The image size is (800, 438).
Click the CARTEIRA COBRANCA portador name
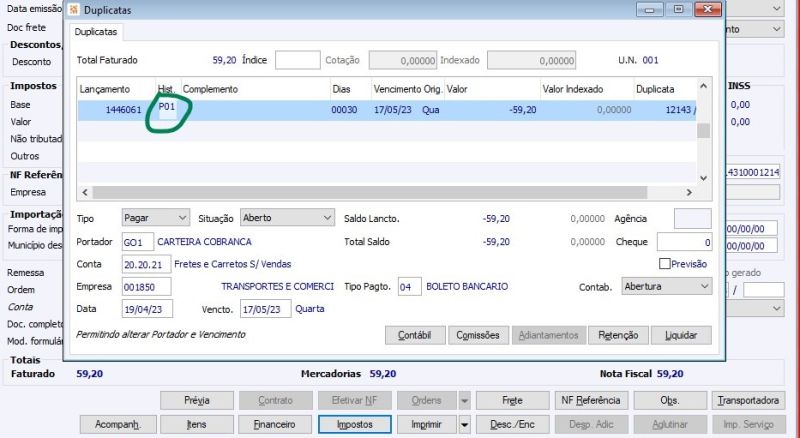tap(204, 242)
